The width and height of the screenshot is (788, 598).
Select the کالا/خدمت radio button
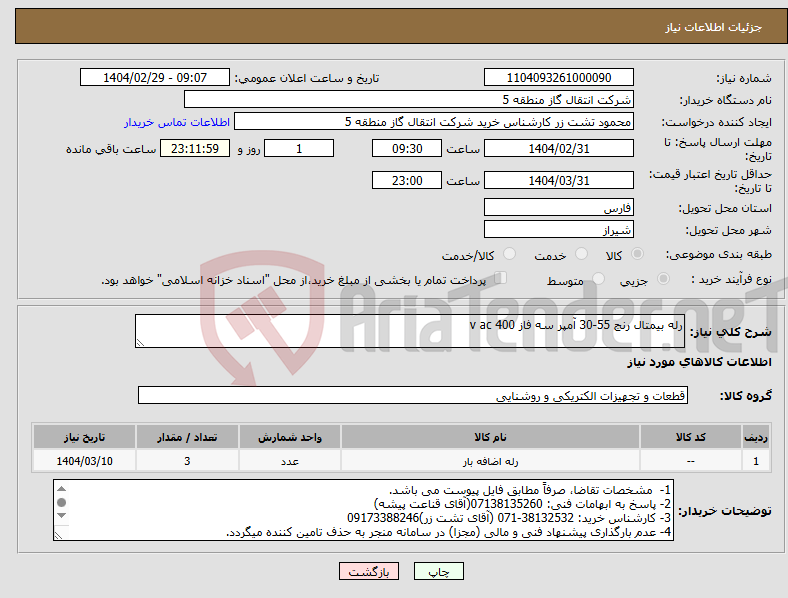509,254
